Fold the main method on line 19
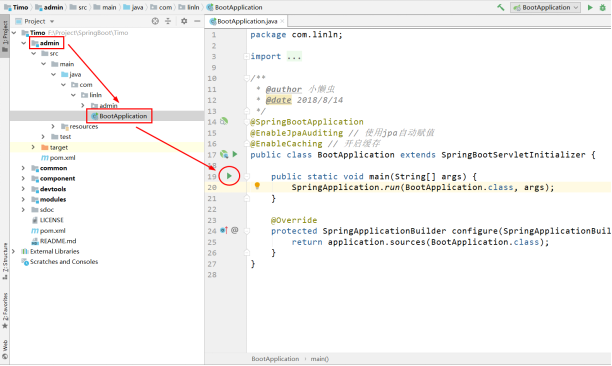Screen dimensions: 612x366 247,176
